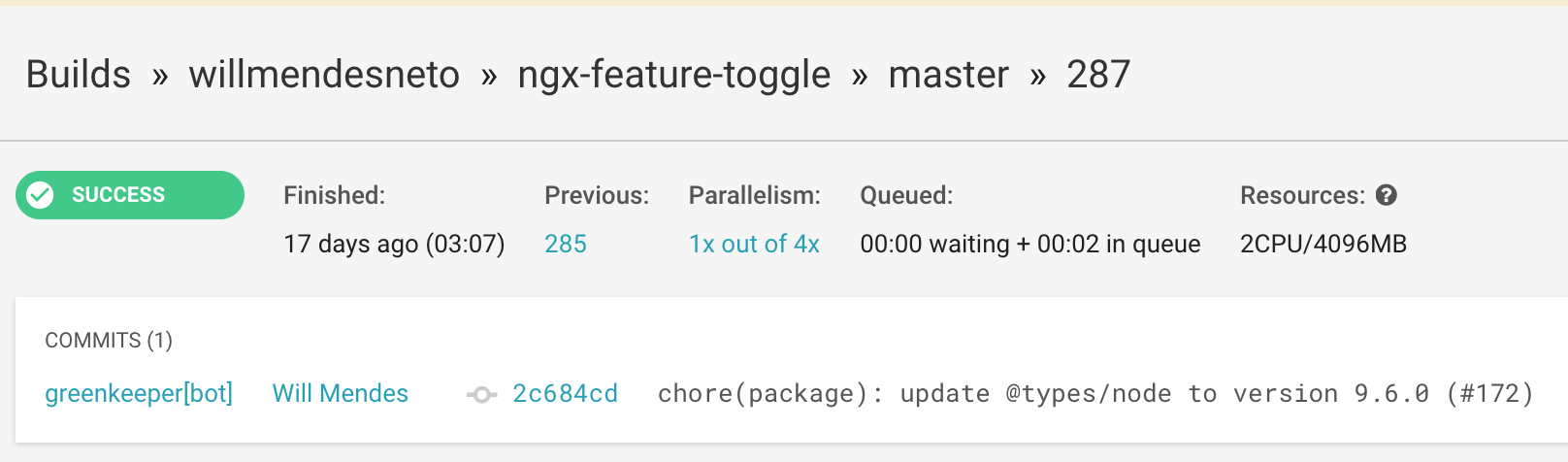1568x462 pixels.
Task: Open greenkeeper[bot] author link
Action: point(139,393)
